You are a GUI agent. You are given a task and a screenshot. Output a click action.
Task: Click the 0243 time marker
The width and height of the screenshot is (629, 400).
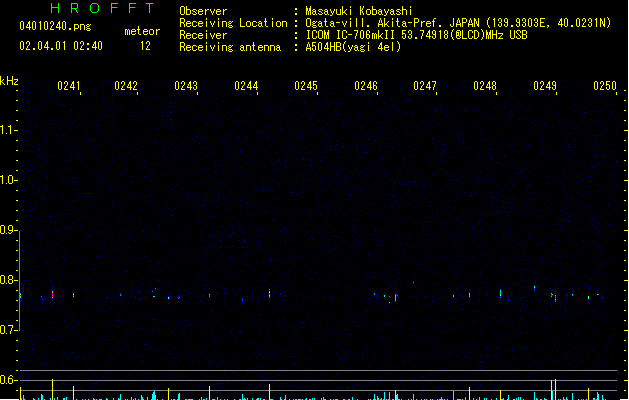(186, 86)
